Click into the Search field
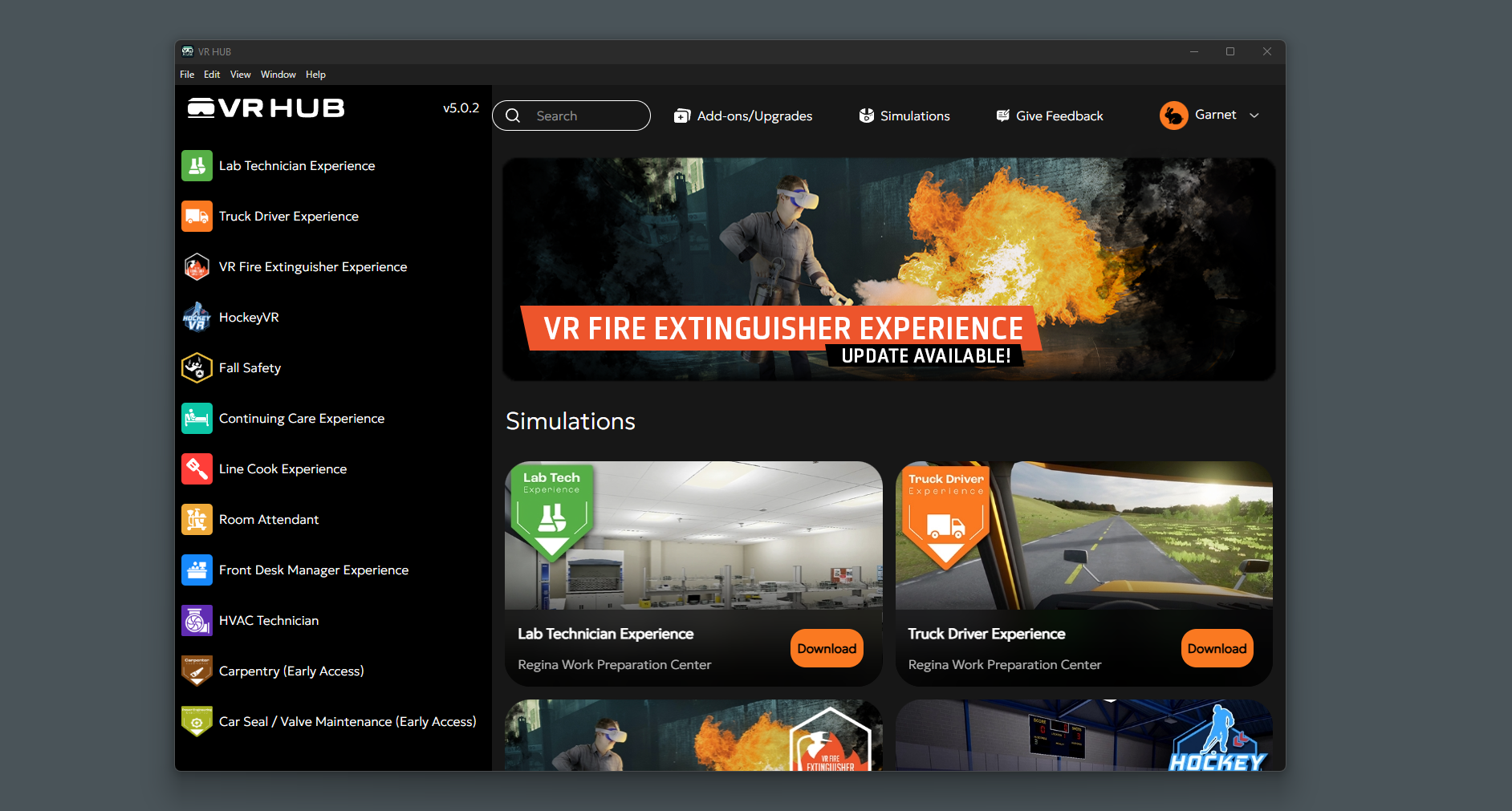The image size is (1512, 811). point(582,116)
